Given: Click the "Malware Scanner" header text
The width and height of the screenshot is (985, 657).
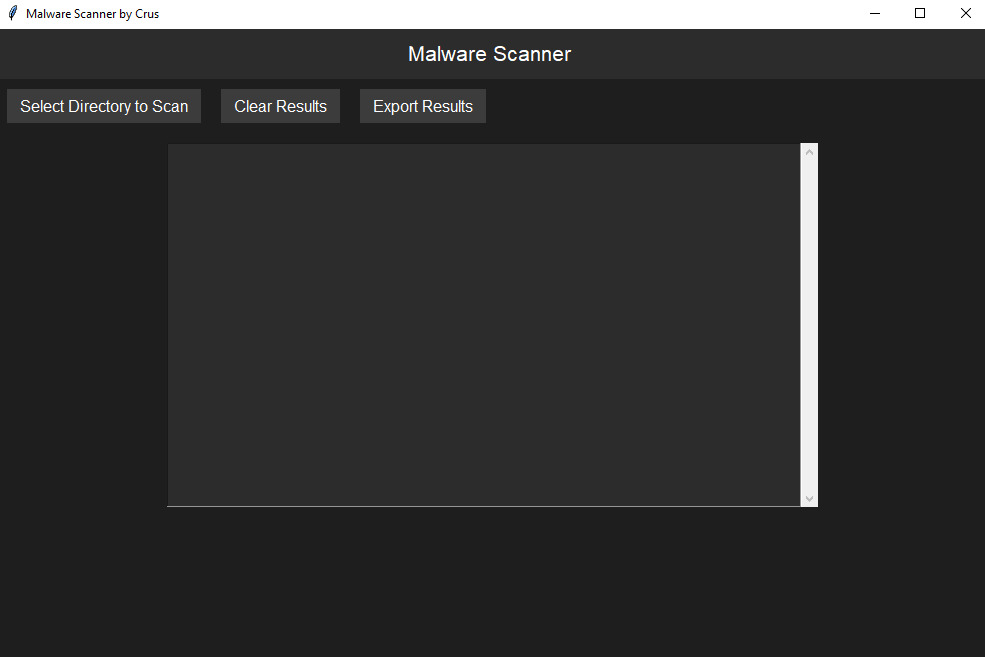Looking at the screenshot, I should (x=489, y=54).
